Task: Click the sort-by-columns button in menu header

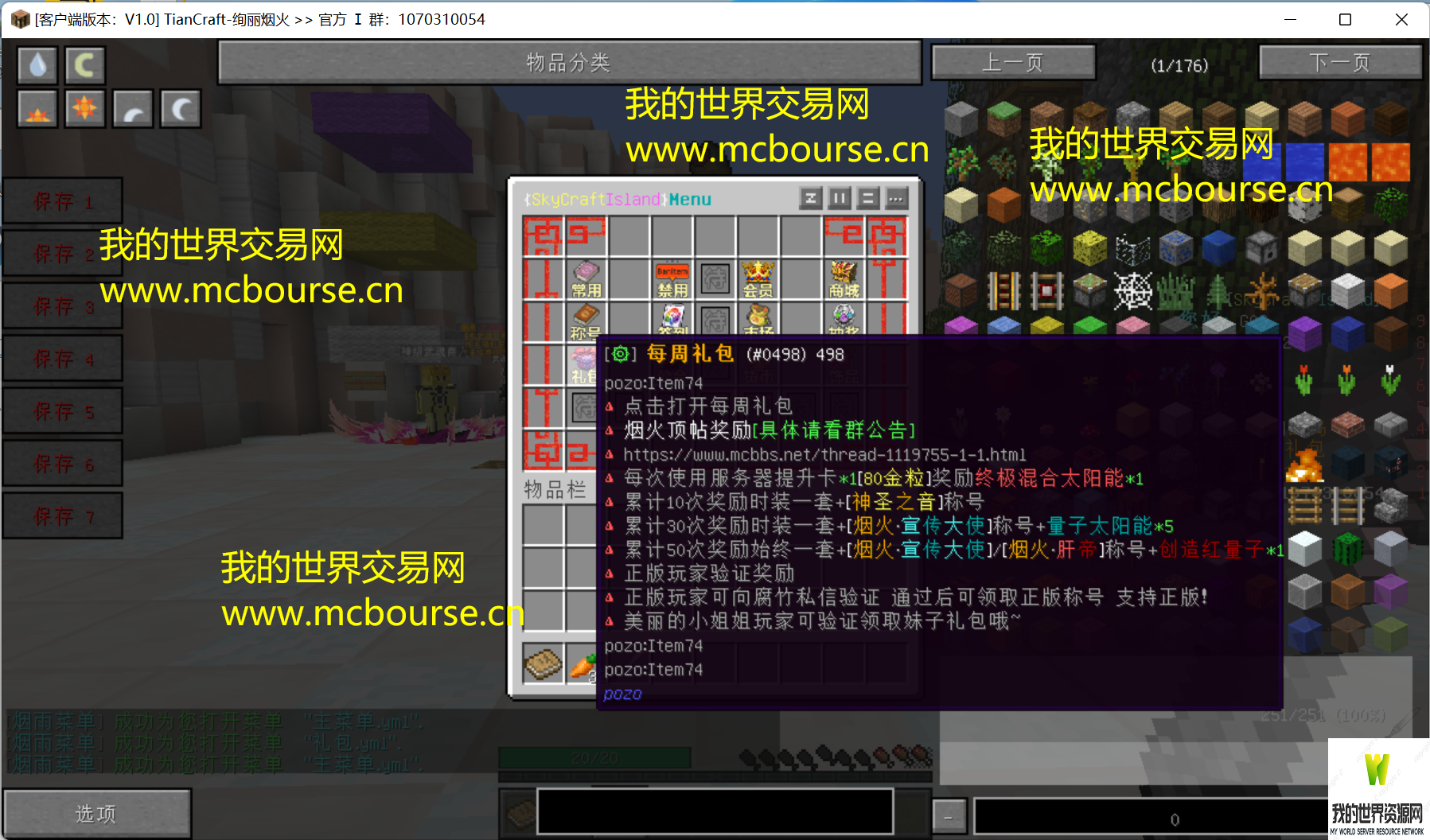Action: point(840,198)
